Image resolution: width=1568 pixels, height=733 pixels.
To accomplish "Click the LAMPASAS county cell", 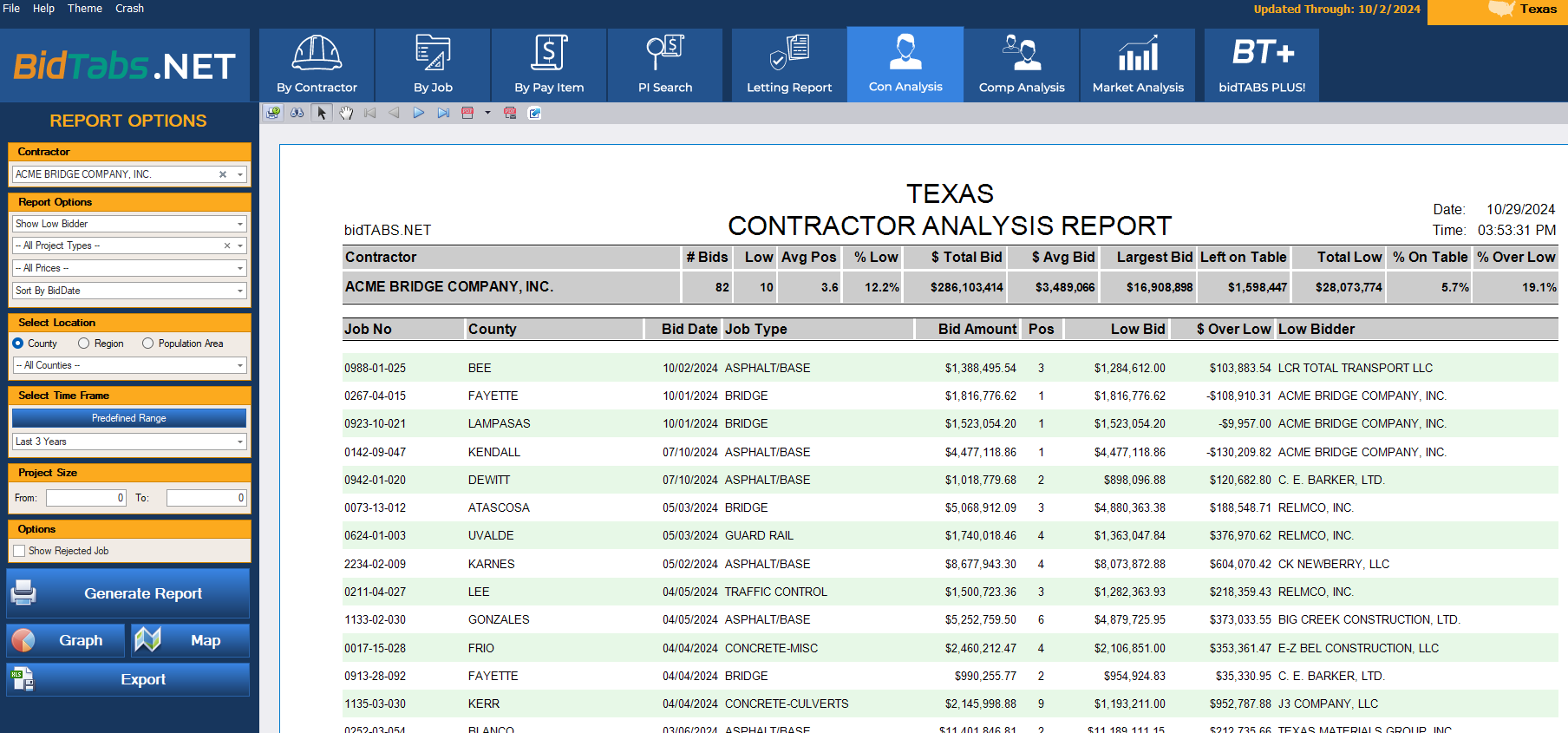I will 499,423.
